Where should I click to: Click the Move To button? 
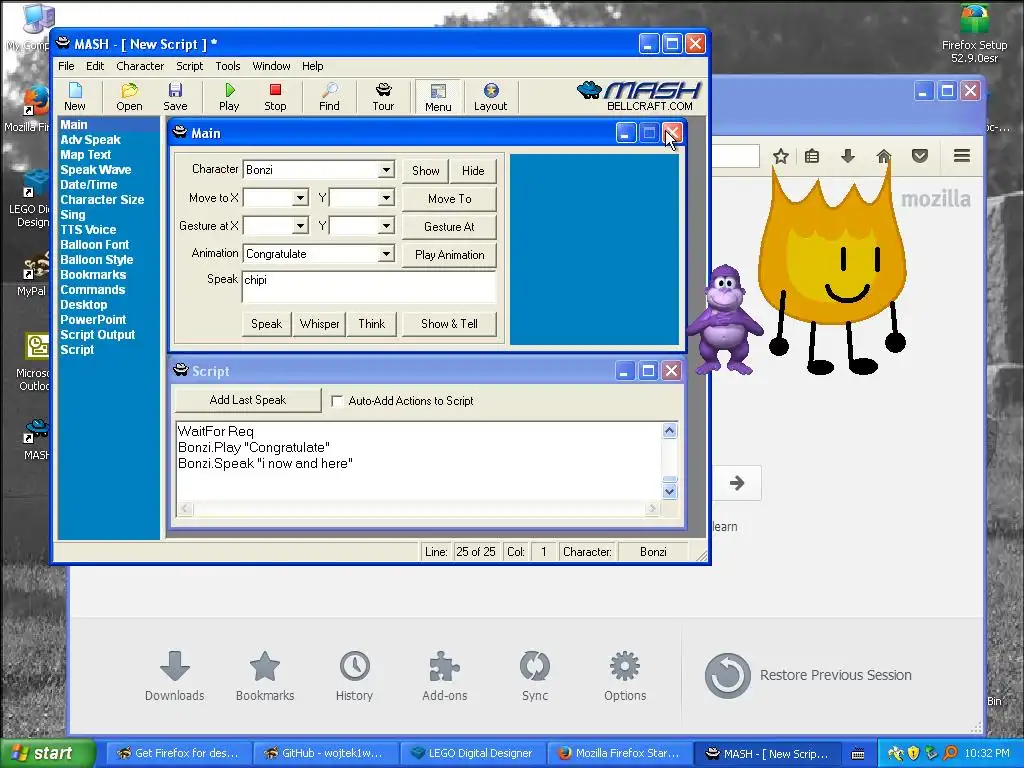449,199
